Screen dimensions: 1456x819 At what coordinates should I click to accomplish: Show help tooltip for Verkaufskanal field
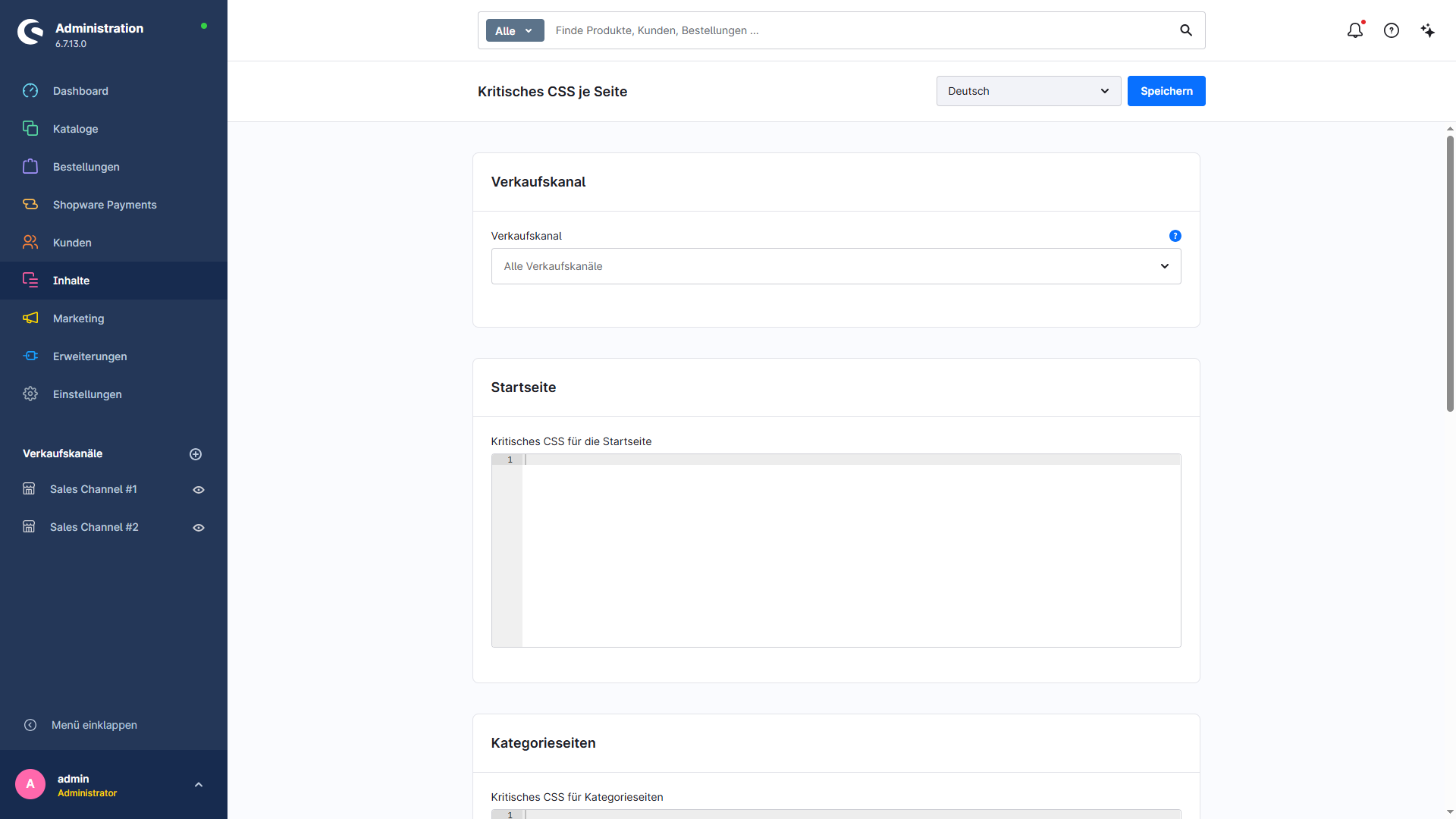(x=1175, y=236)
